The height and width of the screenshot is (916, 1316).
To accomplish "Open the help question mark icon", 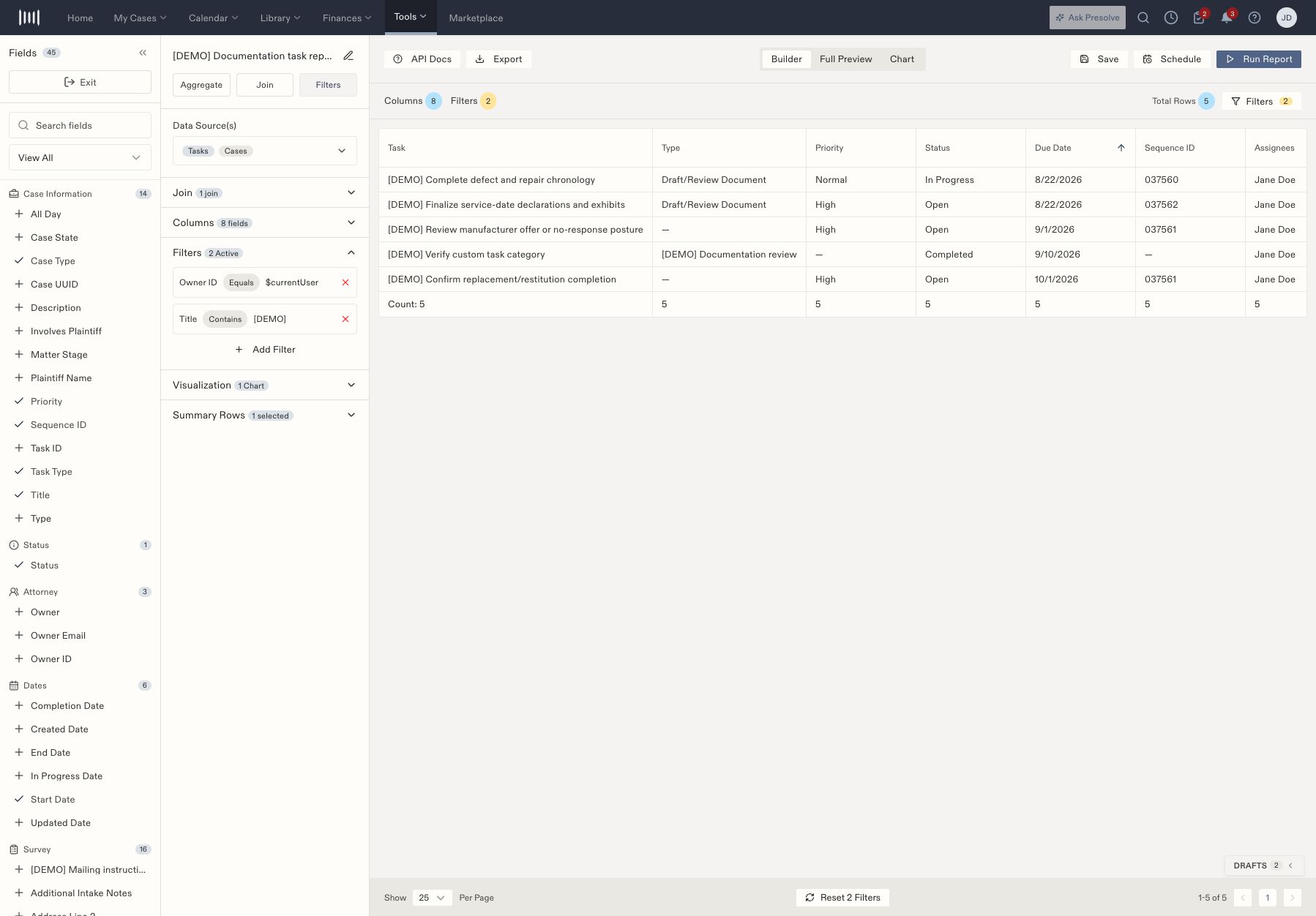I will [x=1255, y=18].
